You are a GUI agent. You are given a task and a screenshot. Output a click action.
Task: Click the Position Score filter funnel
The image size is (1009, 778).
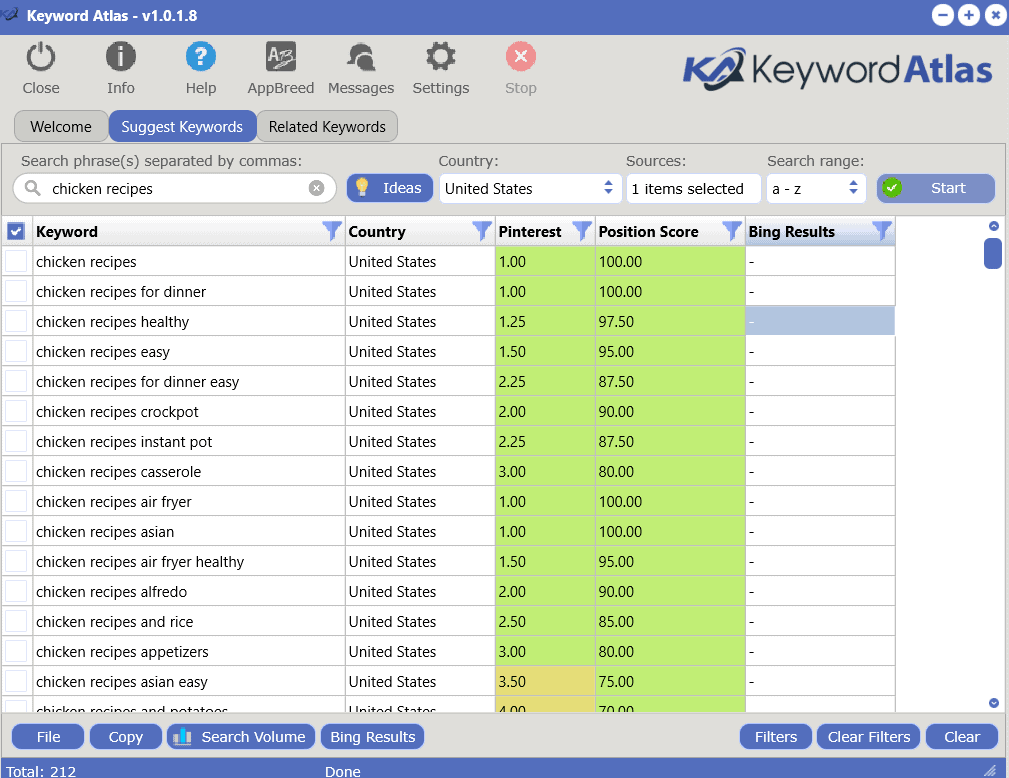pyautogui.click(x=732, y=231)
